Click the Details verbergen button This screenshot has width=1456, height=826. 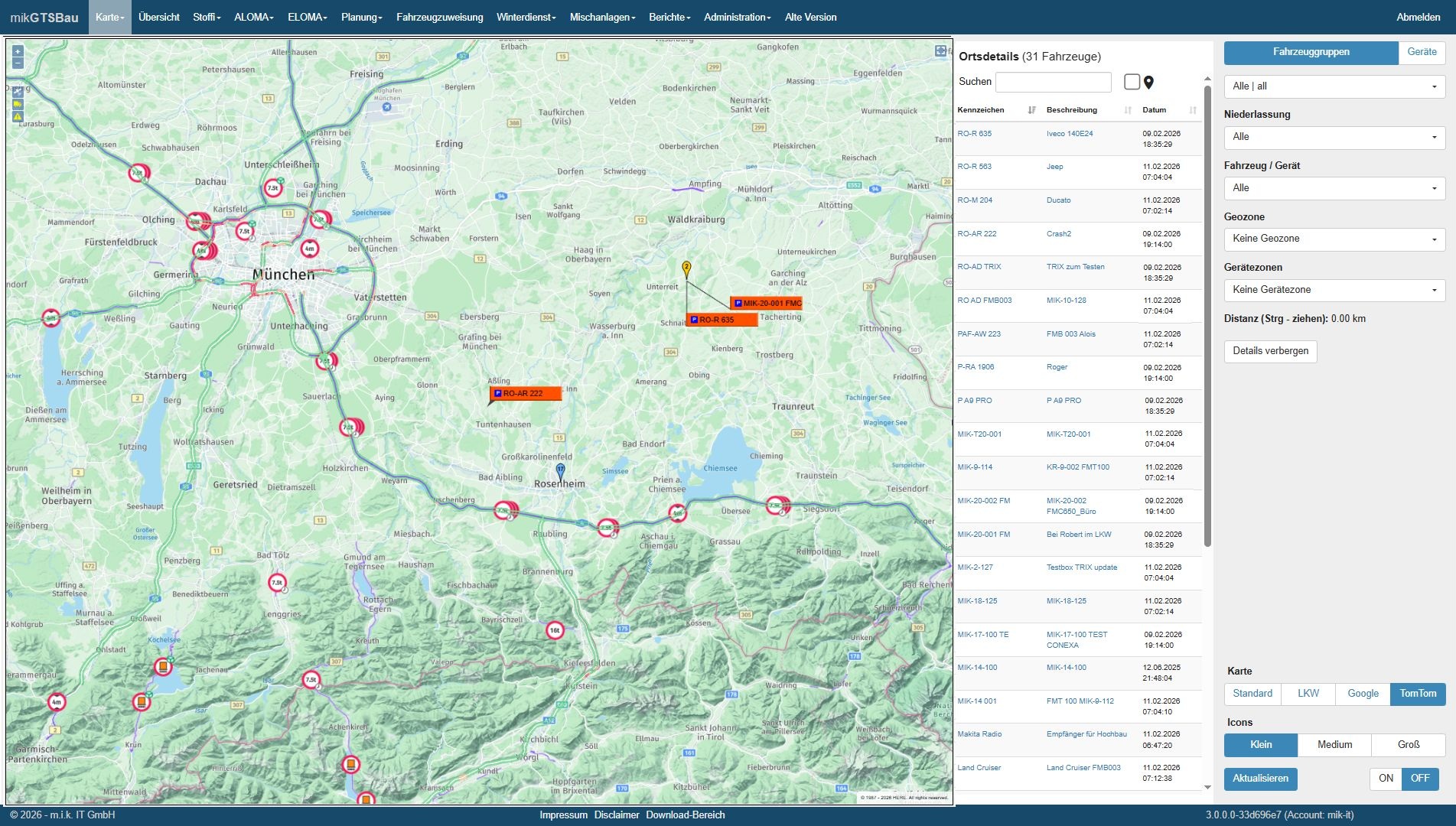[1270, 352]
